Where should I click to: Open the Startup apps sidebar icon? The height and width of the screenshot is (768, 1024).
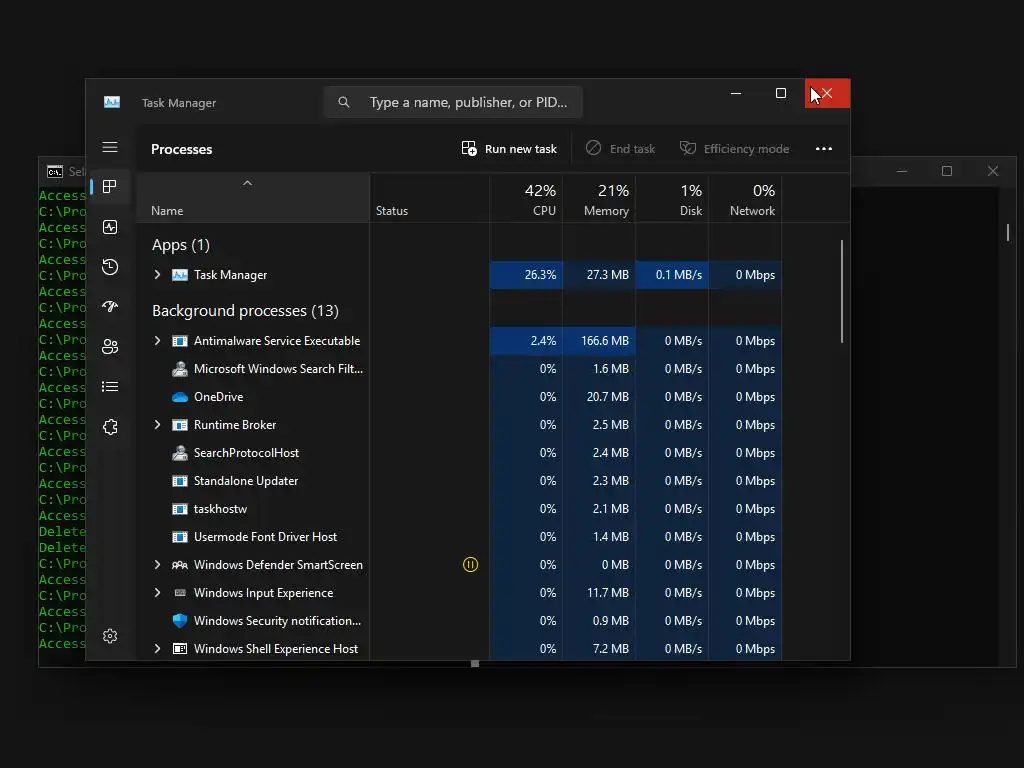[x=110, y=306]
